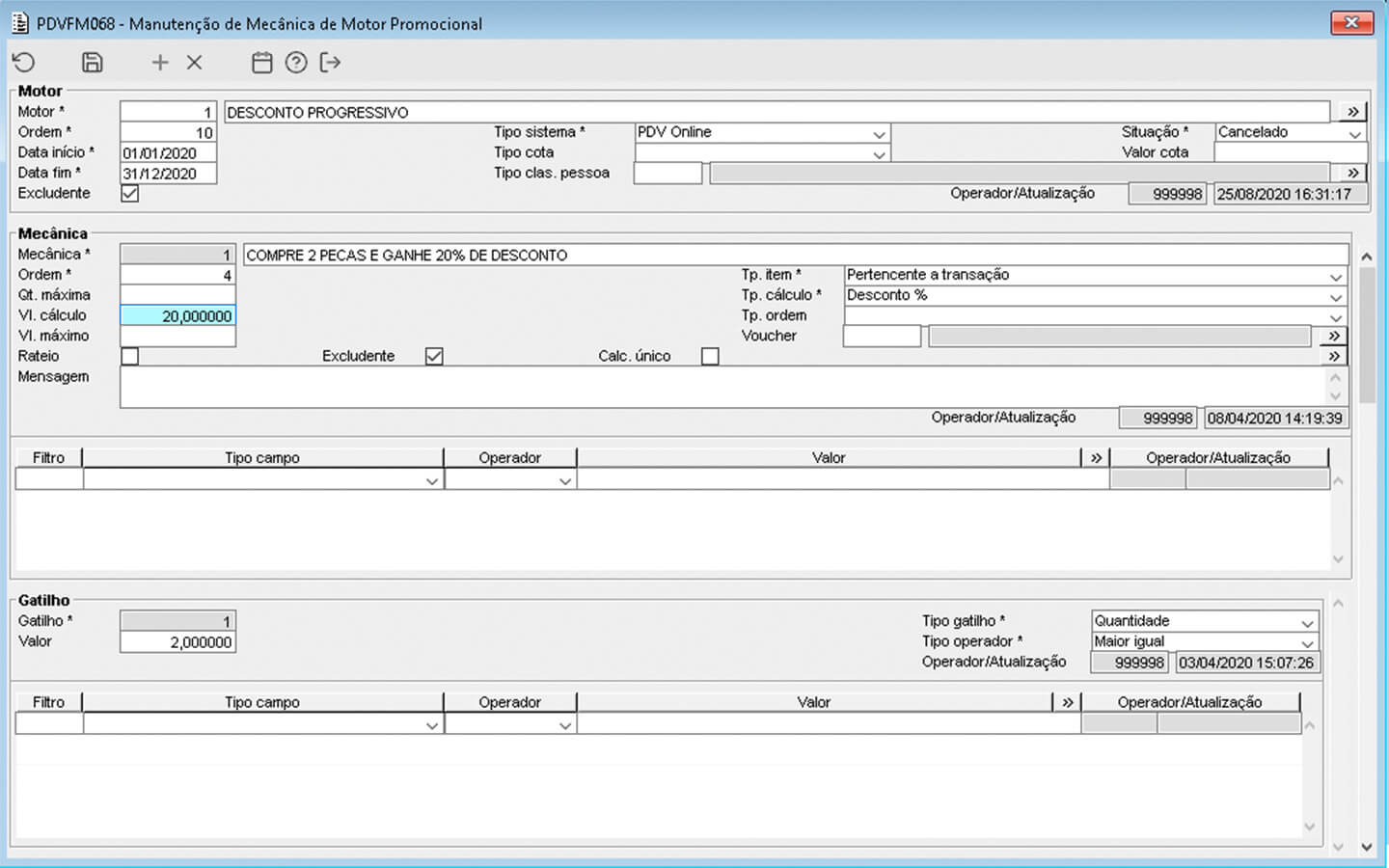
Task: Add a new record with plus icon
Action: (160, 63)
